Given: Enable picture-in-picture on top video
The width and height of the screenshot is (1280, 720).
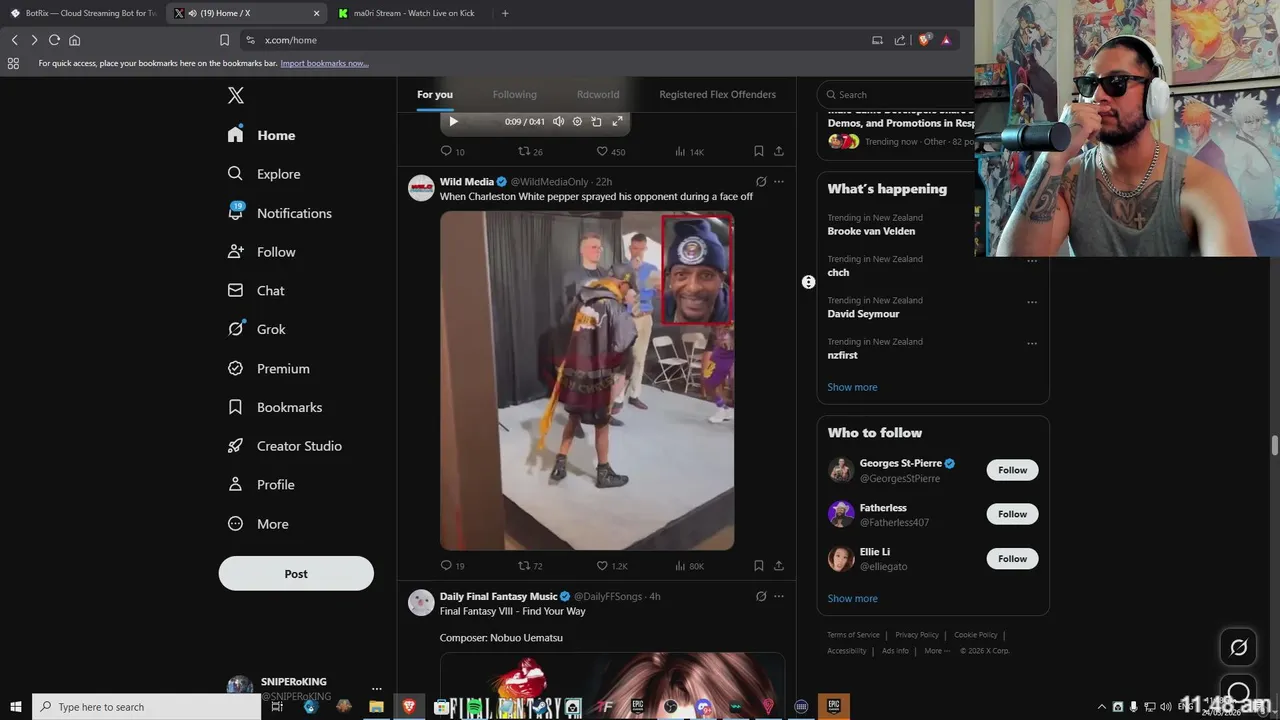Looking at the screenshot, I should click(596, 121).
